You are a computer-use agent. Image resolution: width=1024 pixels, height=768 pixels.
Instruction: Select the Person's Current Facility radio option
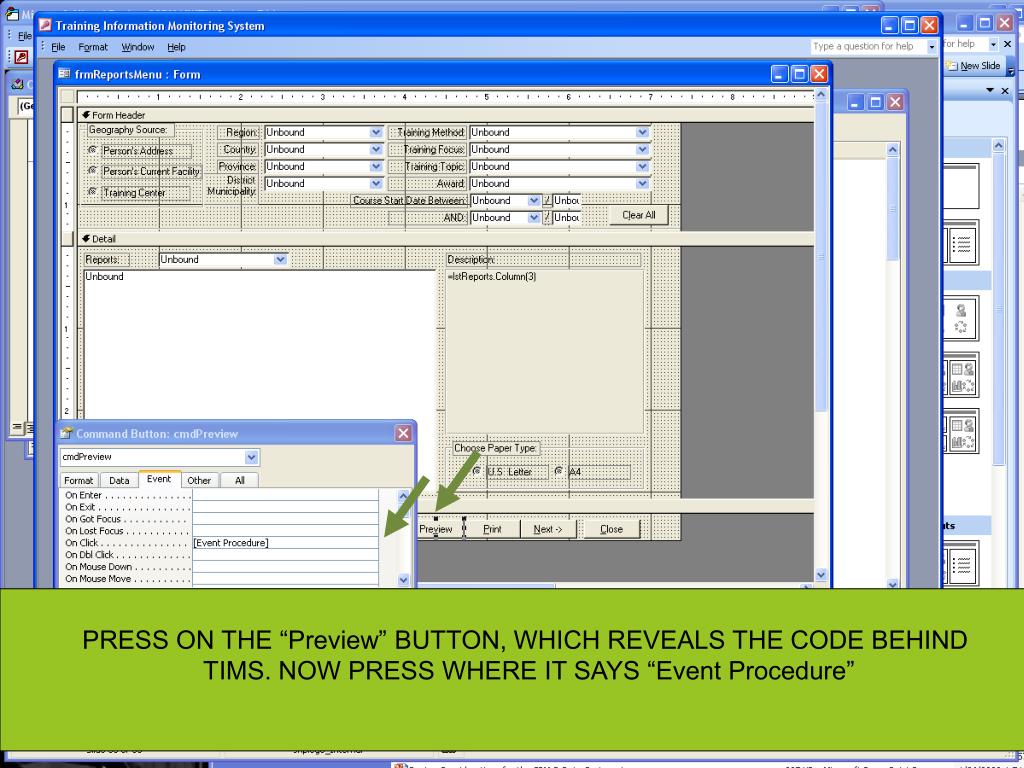click(x=93, y=170)
